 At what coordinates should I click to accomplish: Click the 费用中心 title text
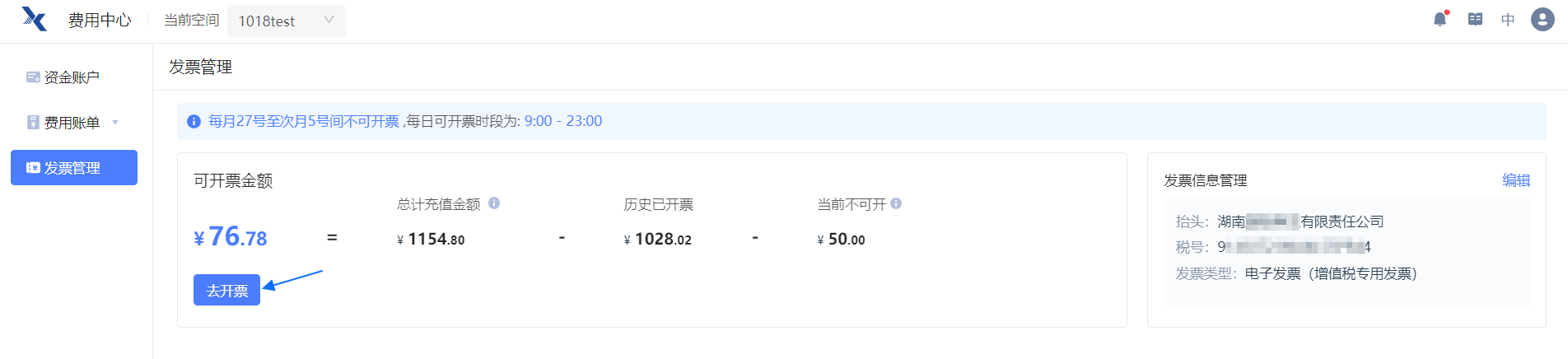(x=100, y=21)
